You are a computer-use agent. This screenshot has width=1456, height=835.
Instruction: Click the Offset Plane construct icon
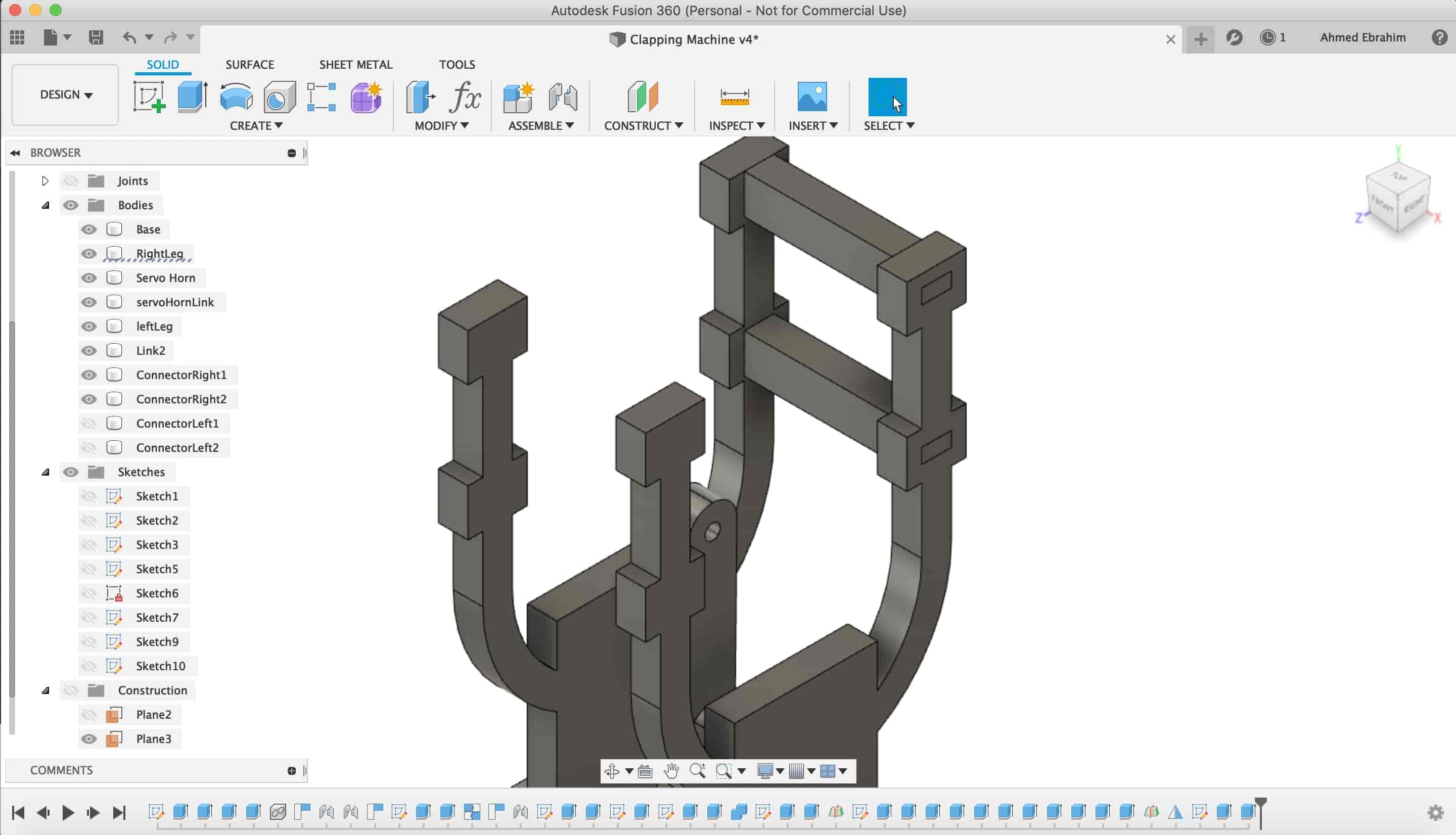642,97
